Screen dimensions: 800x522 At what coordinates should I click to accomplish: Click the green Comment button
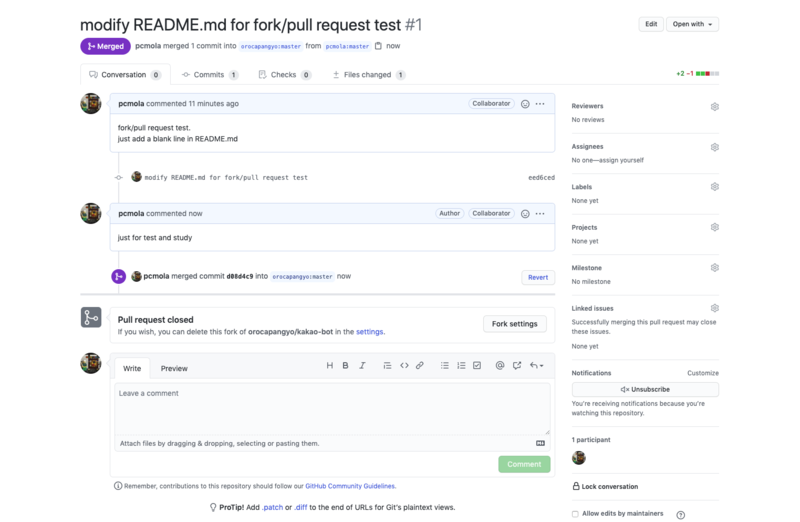coord(524,464)
